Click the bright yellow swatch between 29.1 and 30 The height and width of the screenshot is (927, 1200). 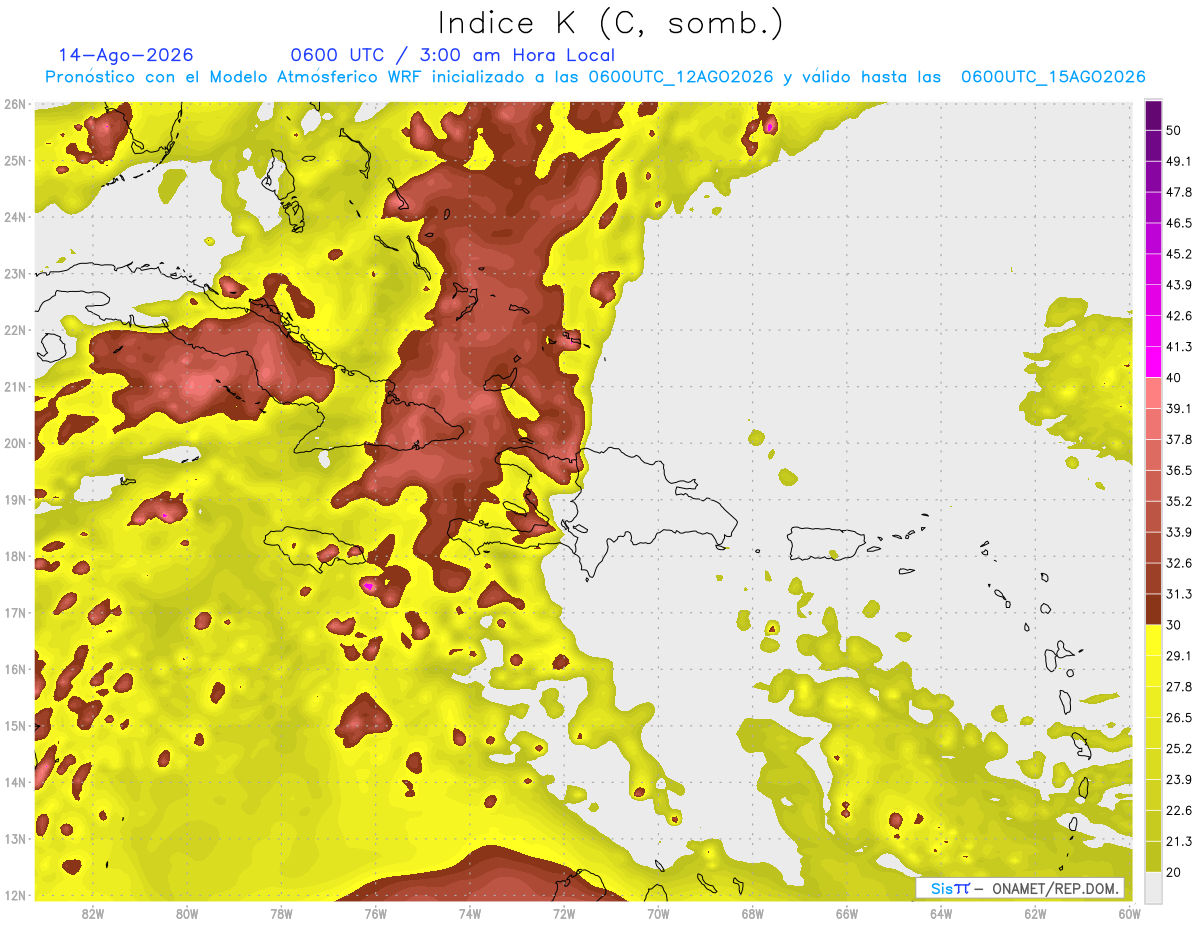tap(1153, 640)
